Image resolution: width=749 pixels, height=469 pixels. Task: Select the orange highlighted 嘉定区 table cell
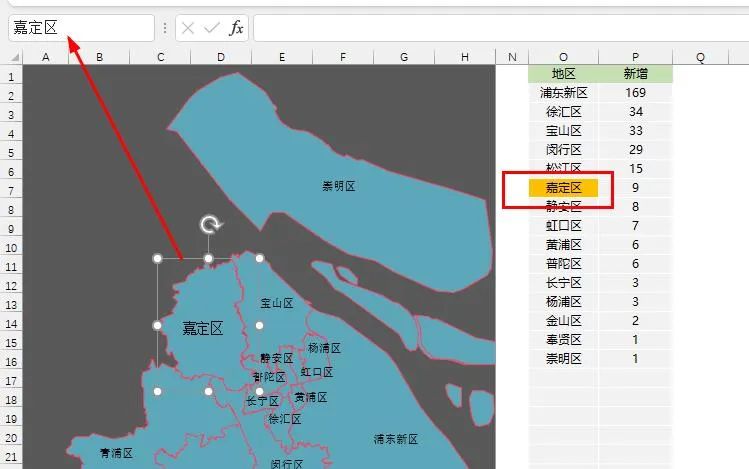point(563,187)
